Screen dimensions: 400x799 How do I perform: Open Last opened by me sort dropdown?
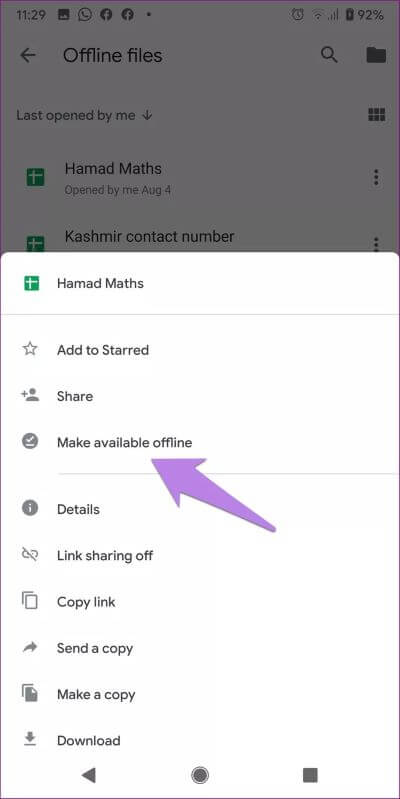[84, 115]
